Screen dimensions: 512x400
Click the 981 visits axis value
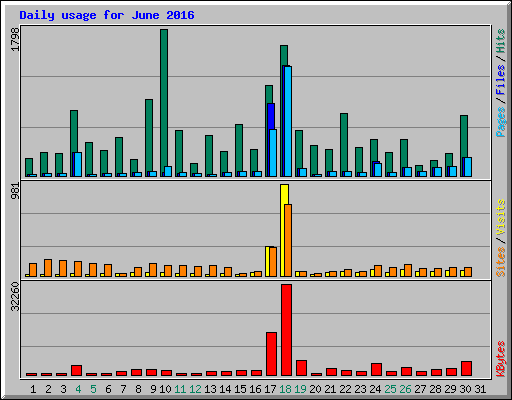click(x=15, y=191)
